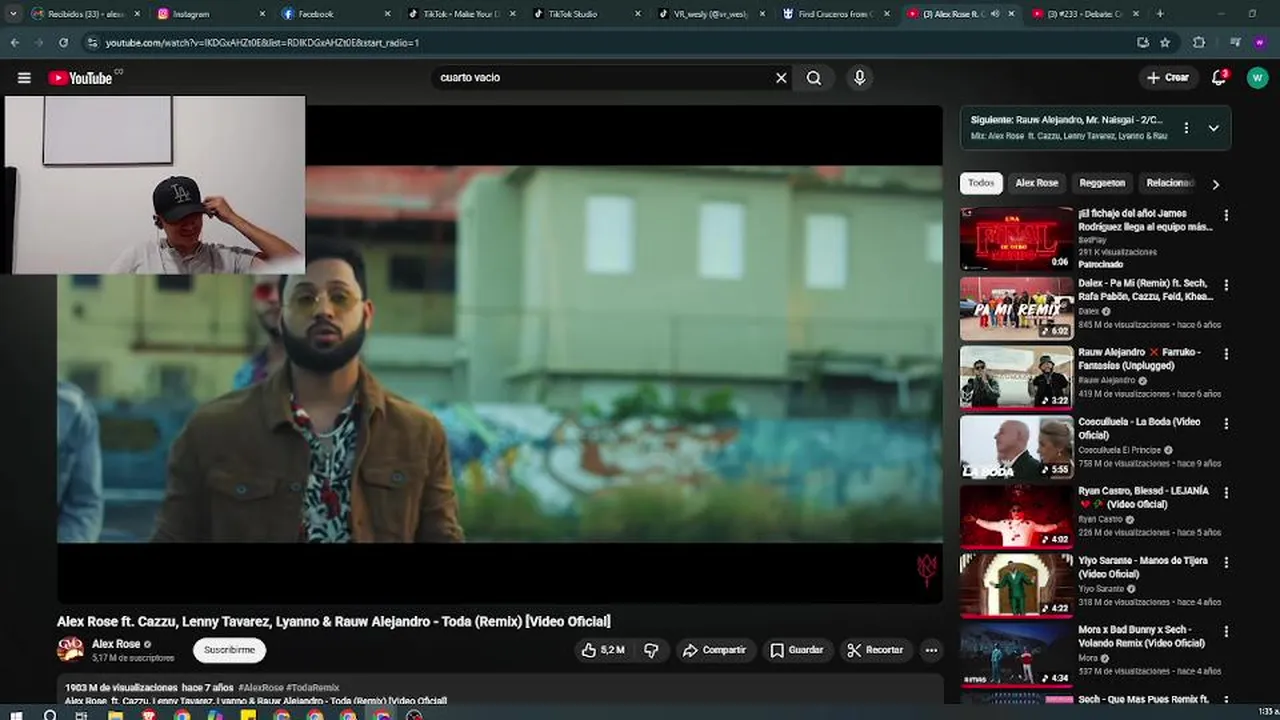The image size is (1280, 720).
Task: Open the #TodaRemix hashtag link
Action: pyautogui.click(x=313, y=688)
